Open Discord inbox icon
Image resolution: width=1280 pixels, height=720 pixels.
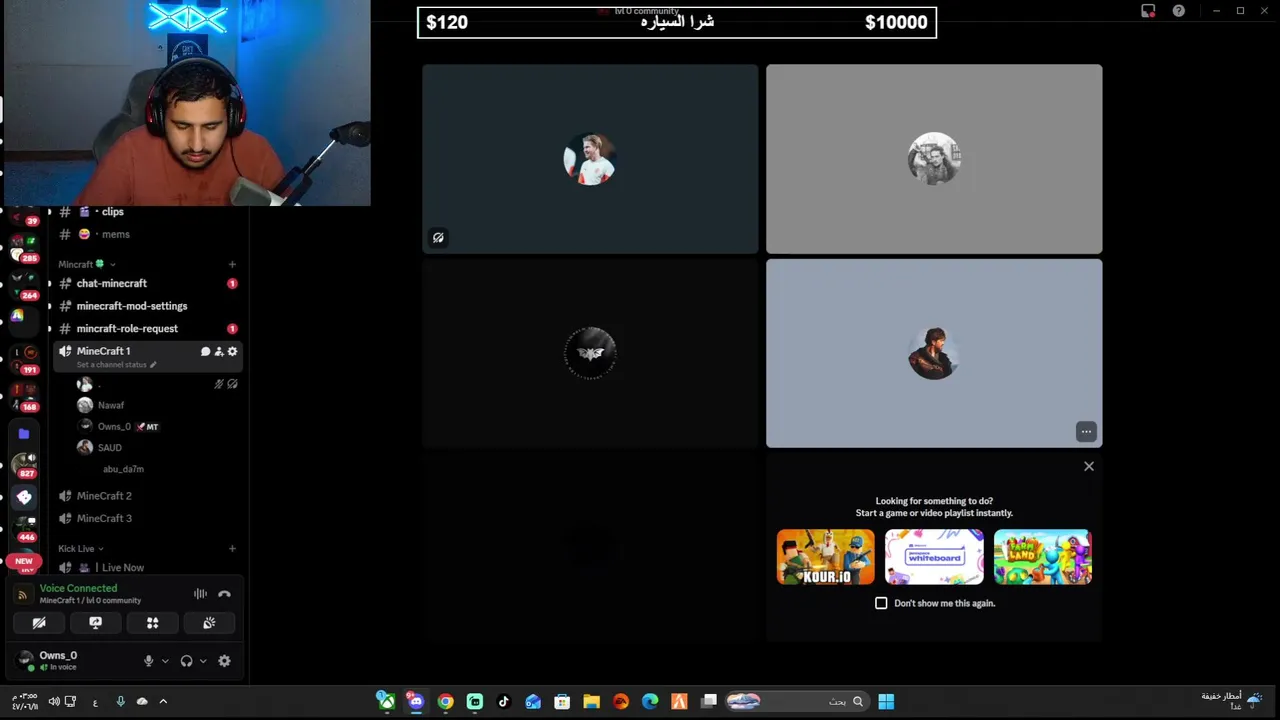click(x=1148, y=11)
